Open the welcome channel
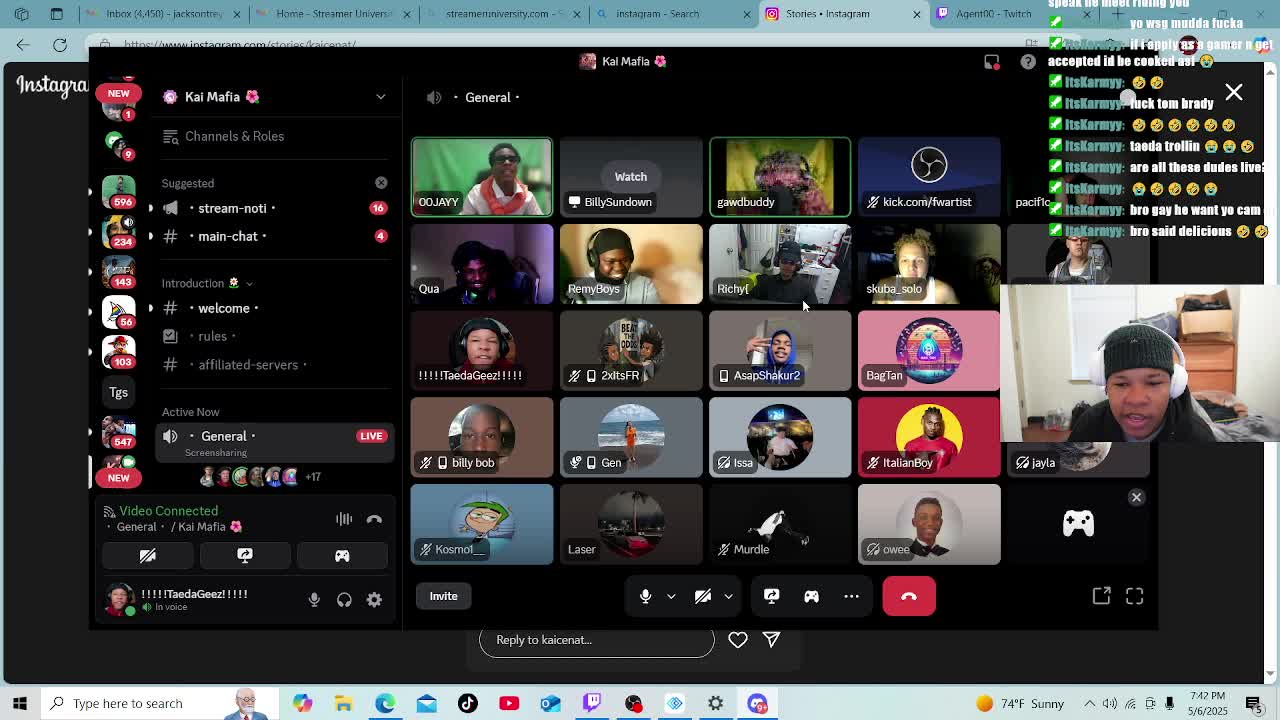Image resolution: width=1280 pixels, height=720 pixels. (x=224, y=308)
